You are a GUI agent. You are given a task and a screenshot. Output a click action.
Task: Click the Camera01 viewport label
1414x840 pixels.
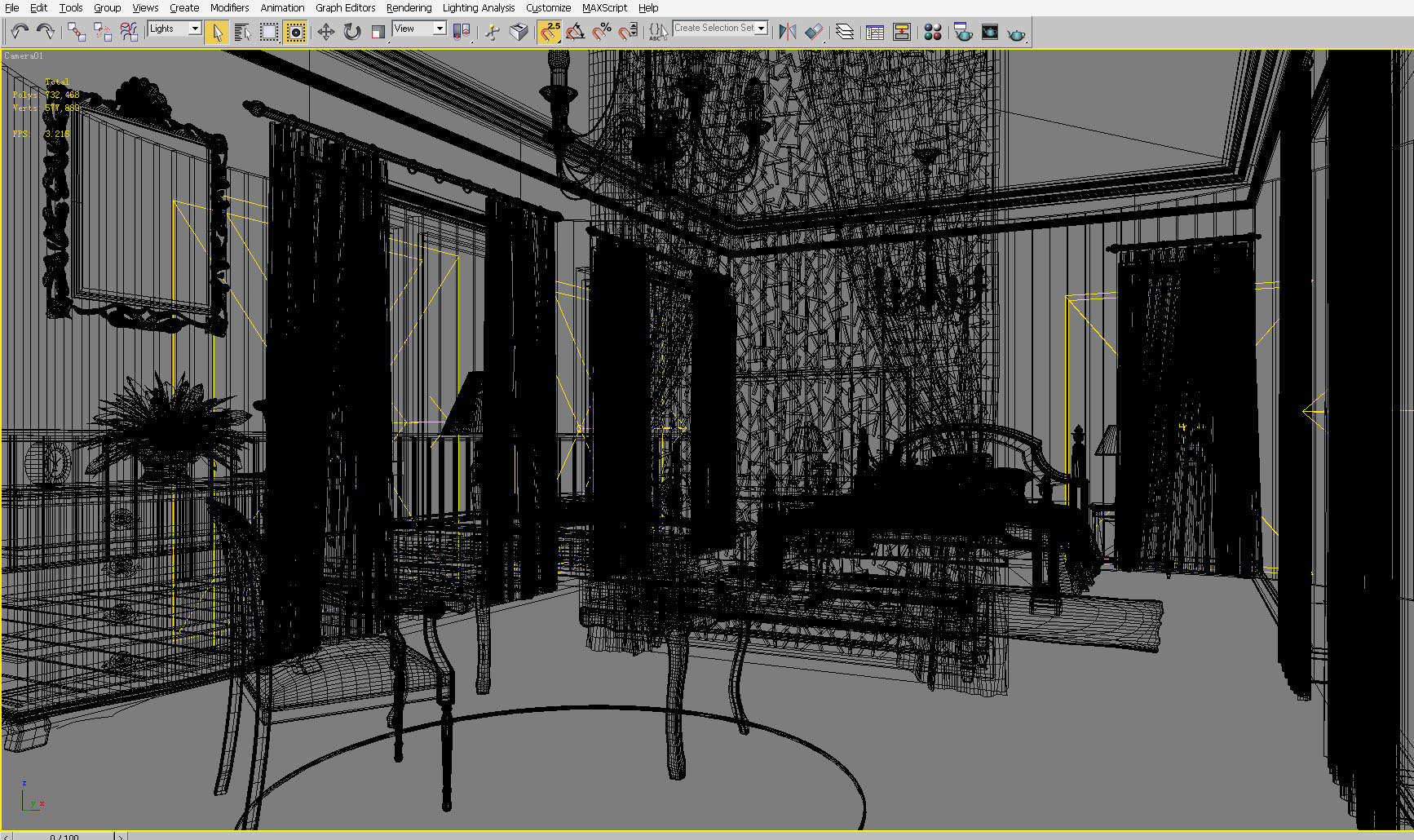24,55
